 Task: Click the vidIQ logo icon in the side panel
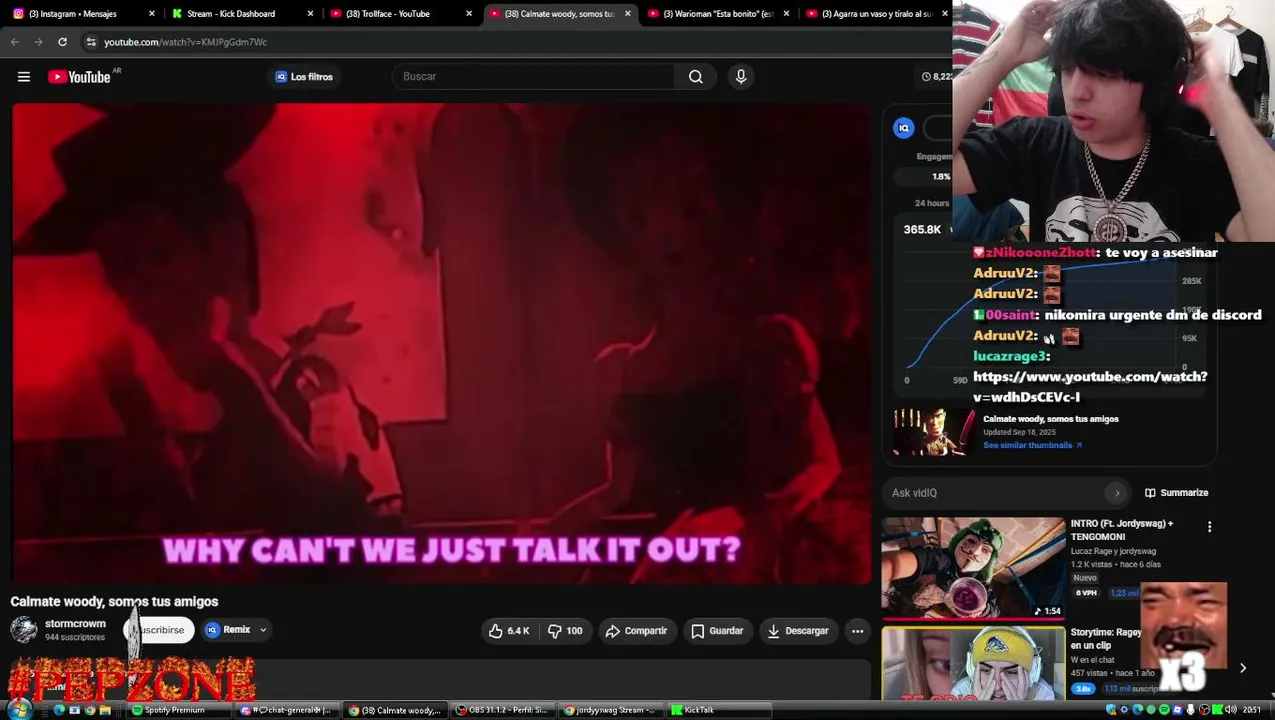tap(904, 128)
